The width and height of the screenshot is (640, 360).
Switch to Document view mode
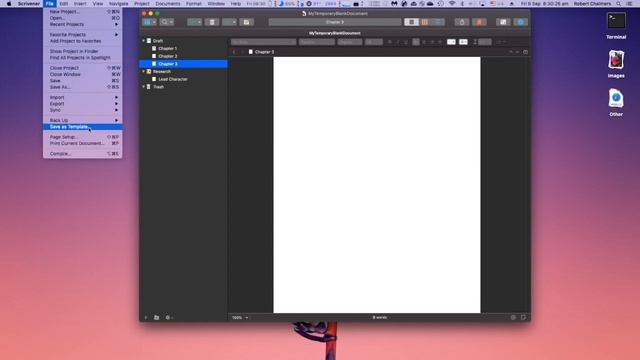411,22
